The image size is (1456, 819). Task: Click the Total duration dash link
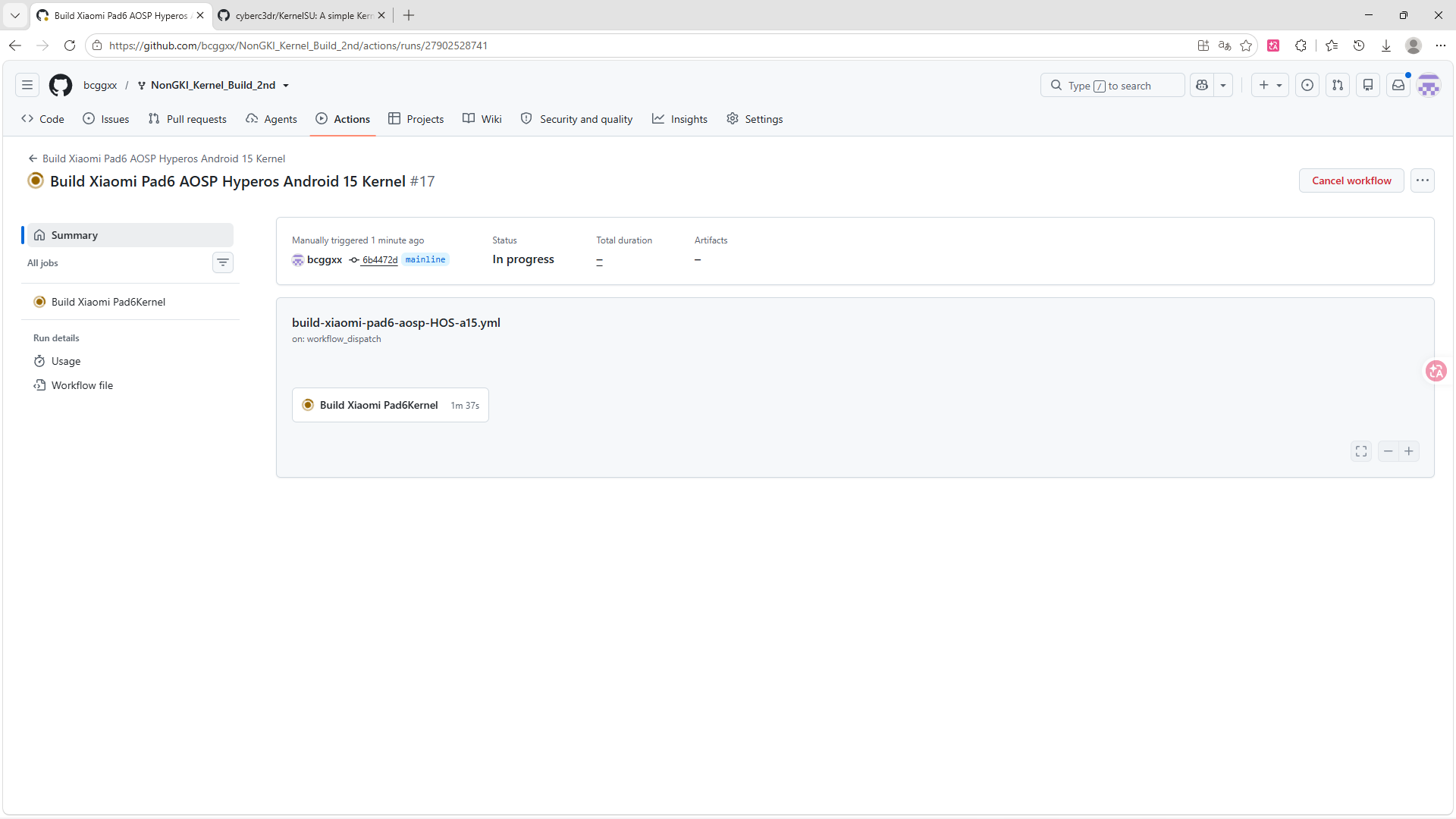click(x=599, y=260)
